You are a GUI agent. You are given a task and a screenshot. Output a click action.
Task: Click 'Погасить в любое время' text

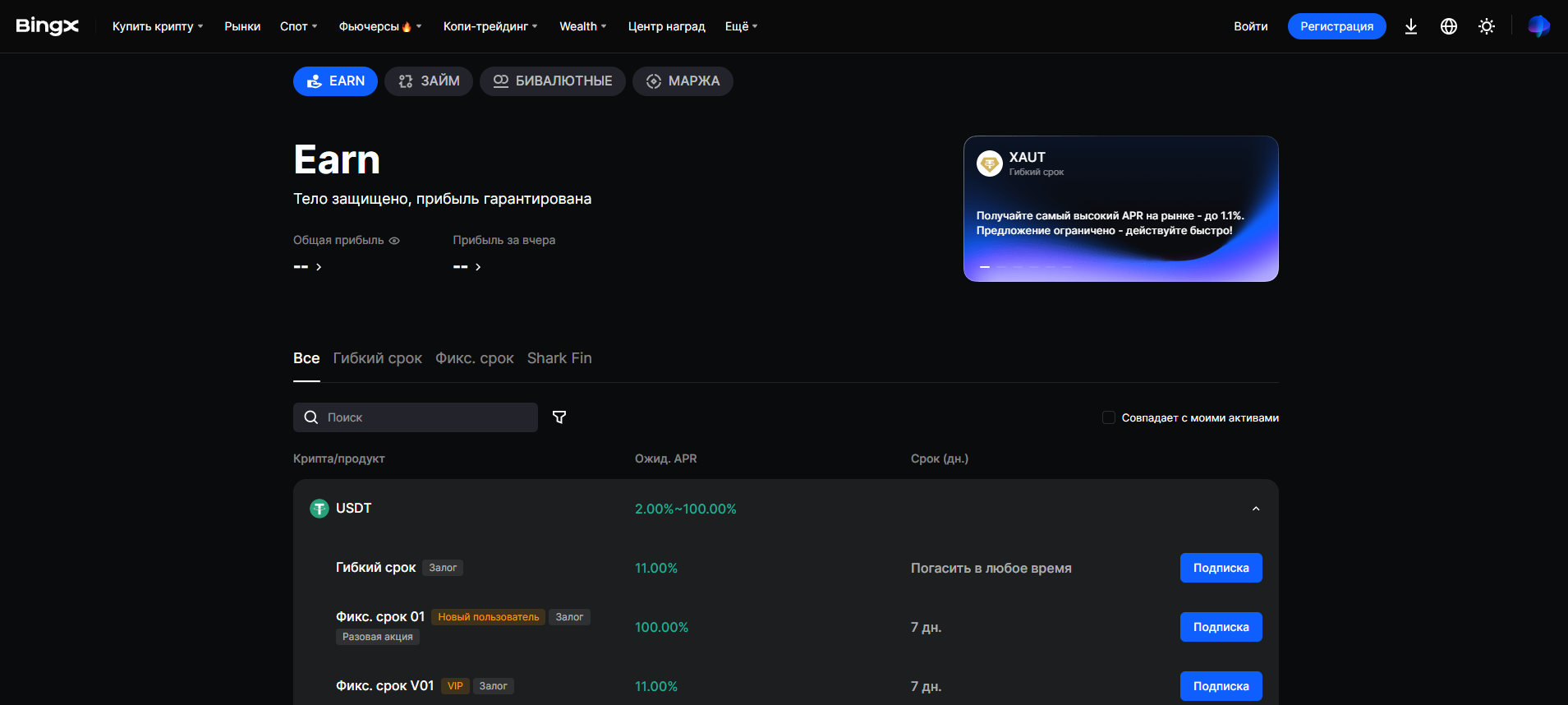coord(991,569)
